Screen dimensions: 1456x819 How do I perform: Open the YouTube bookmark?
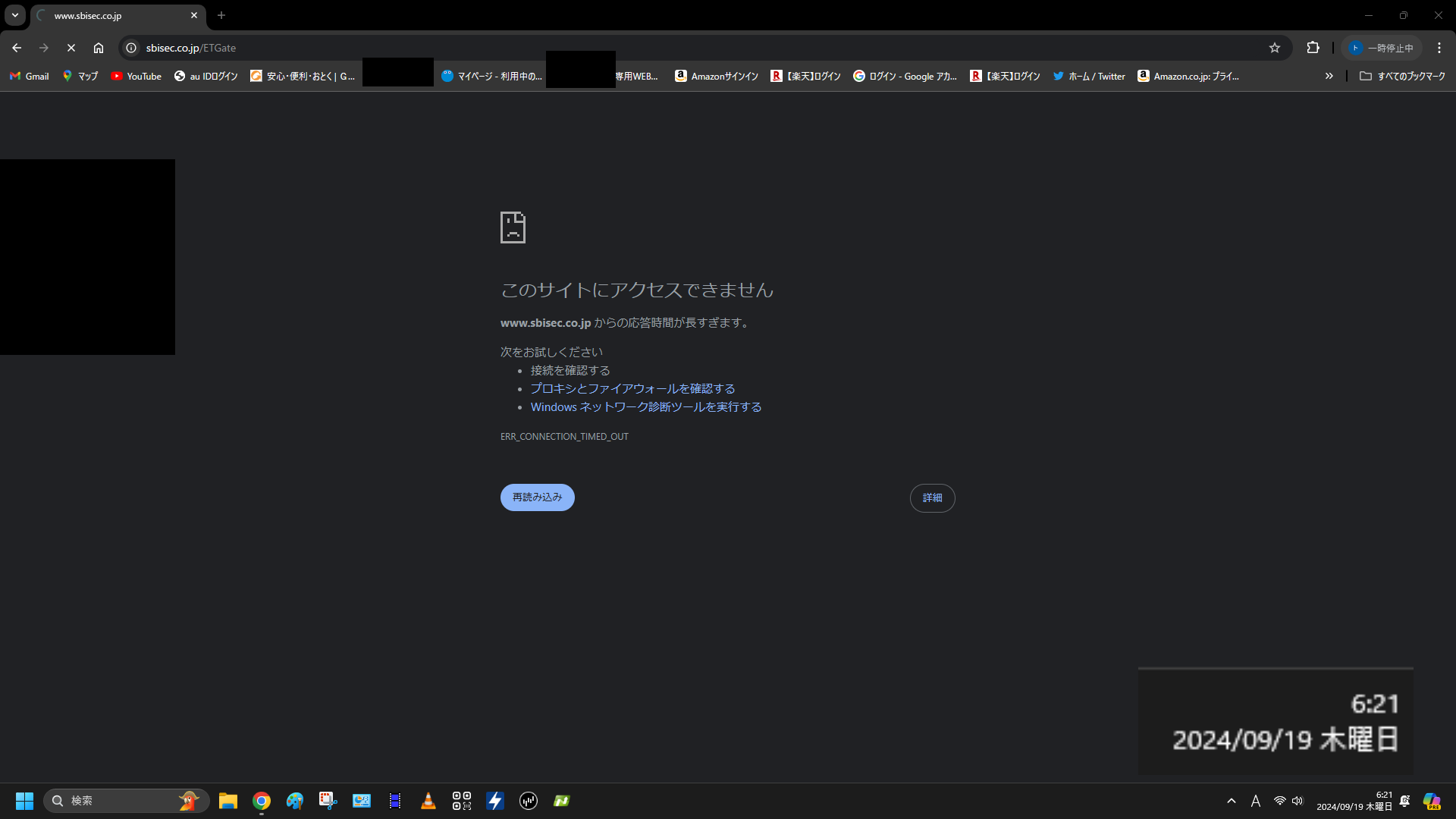[136, 76]
